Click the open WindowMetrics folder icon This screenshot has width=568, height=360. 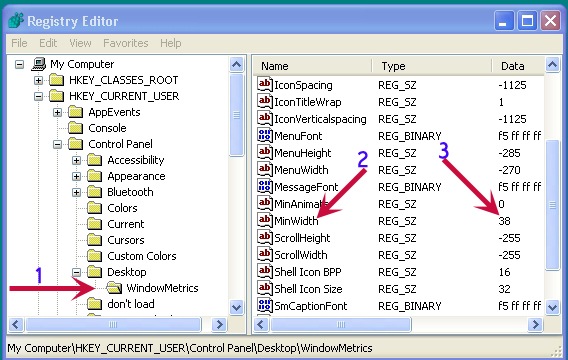point(114,288)
